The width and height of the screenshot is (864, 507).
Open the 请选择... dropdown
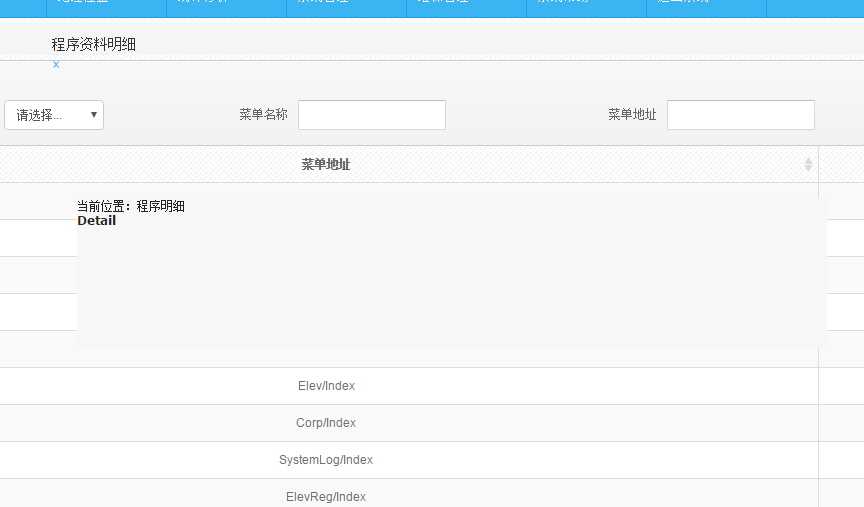54,115
